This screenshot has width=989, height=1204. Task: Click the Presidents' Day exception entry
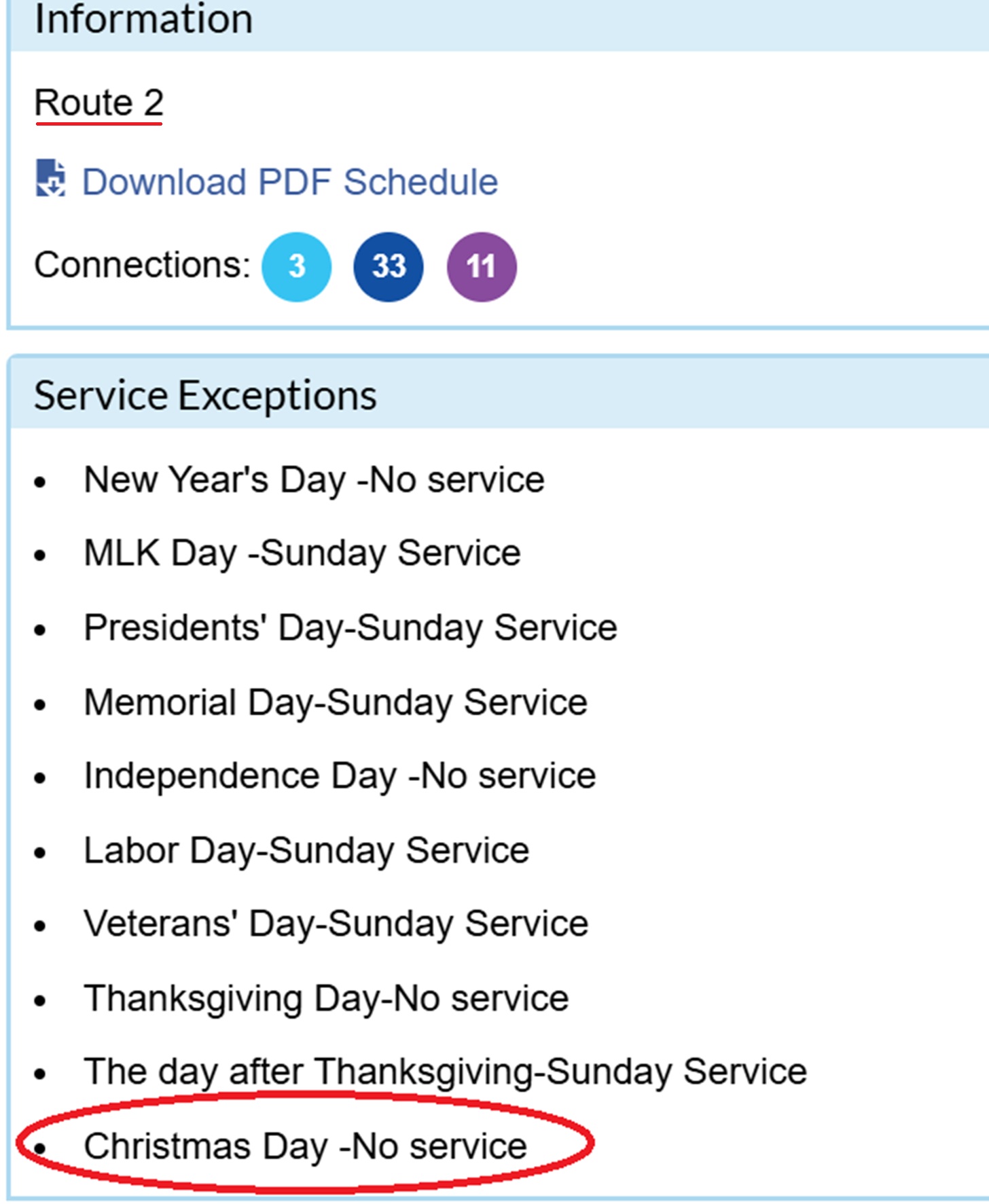pos(350,627)
